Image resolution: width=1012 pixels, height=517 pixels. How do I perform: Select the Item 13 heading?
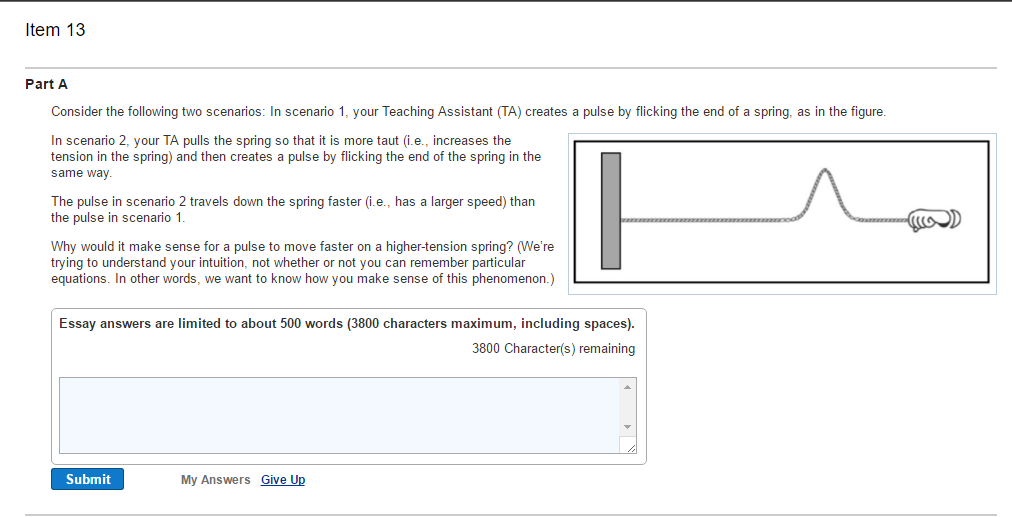tap(55, 30)
